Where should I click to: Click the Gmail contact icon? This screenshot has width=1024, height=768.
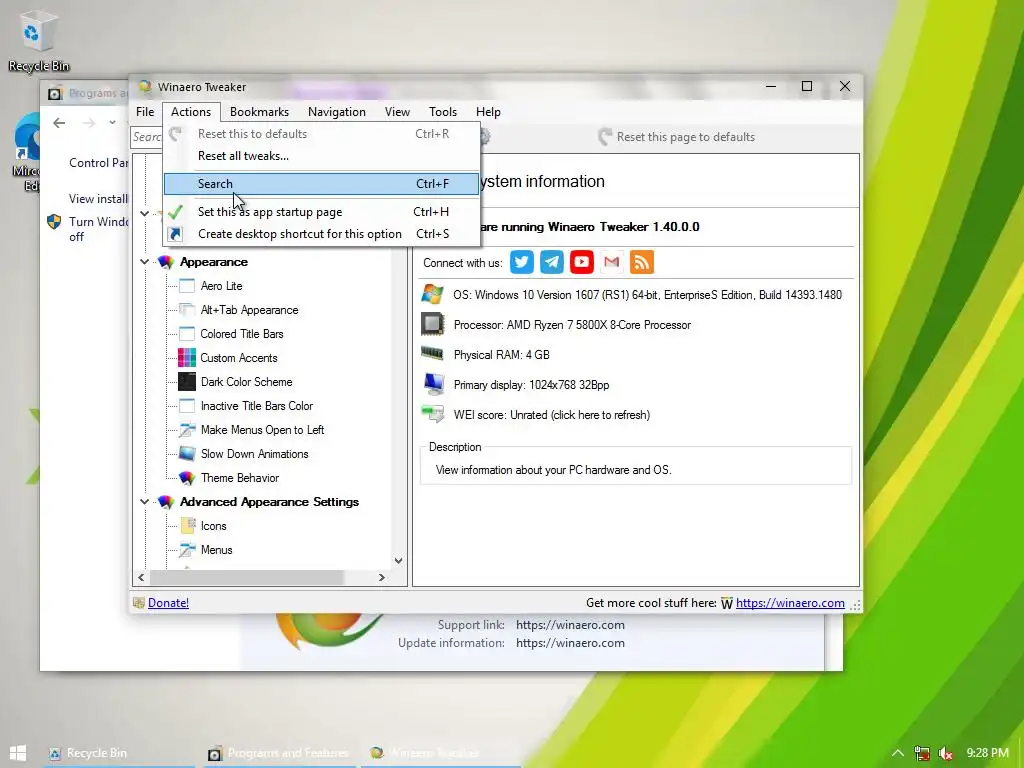611,263
